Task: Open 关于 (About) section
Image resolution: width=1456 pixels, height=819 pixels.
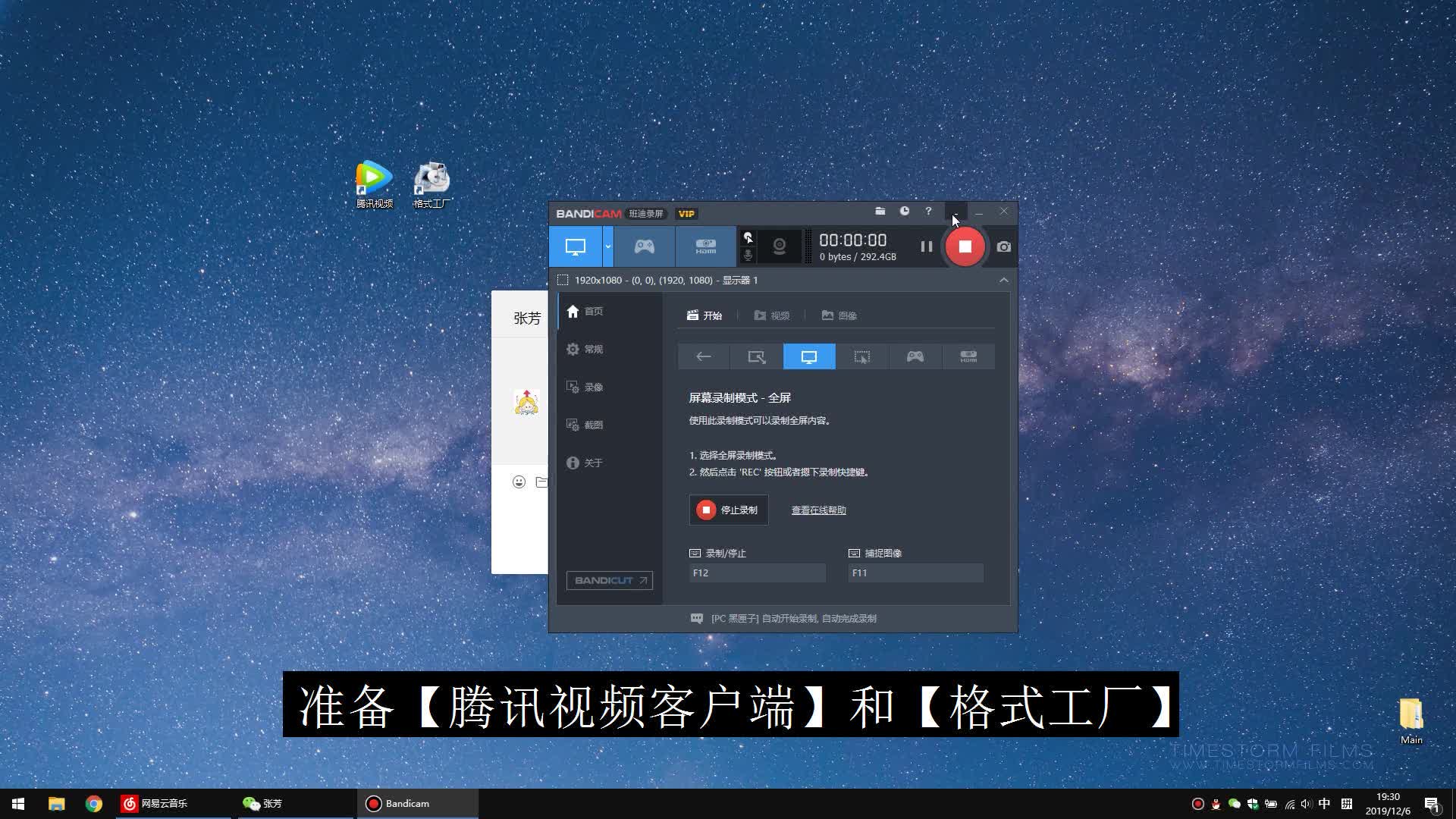Action: point(610,463)
